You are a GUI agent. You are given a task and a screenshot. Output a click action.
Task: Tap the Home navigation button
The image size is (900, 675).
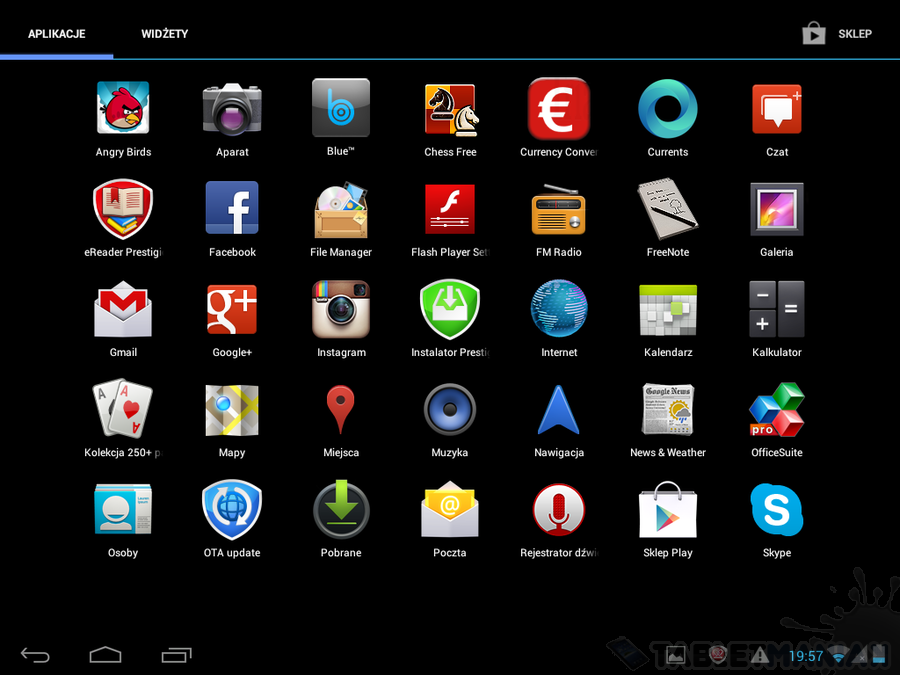106,655
